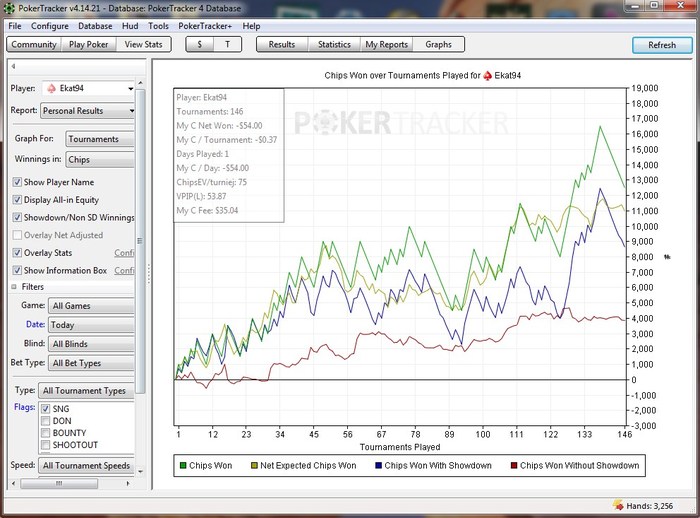This screenshot has height=518, width=700.
Task: Select the $ cash games button
Action: (x=200, y=44)
